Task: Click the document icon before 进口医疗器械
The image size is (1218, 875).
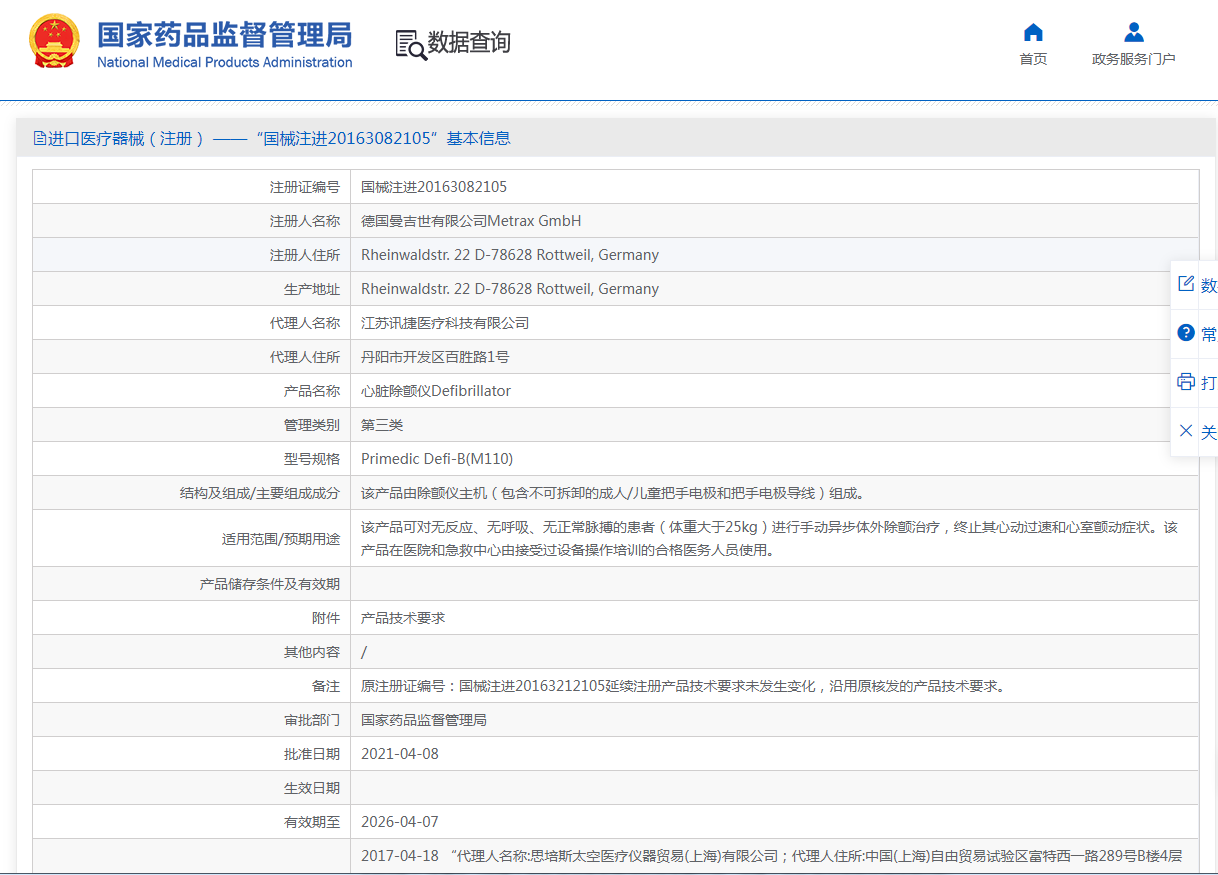Action: [40, 138]
